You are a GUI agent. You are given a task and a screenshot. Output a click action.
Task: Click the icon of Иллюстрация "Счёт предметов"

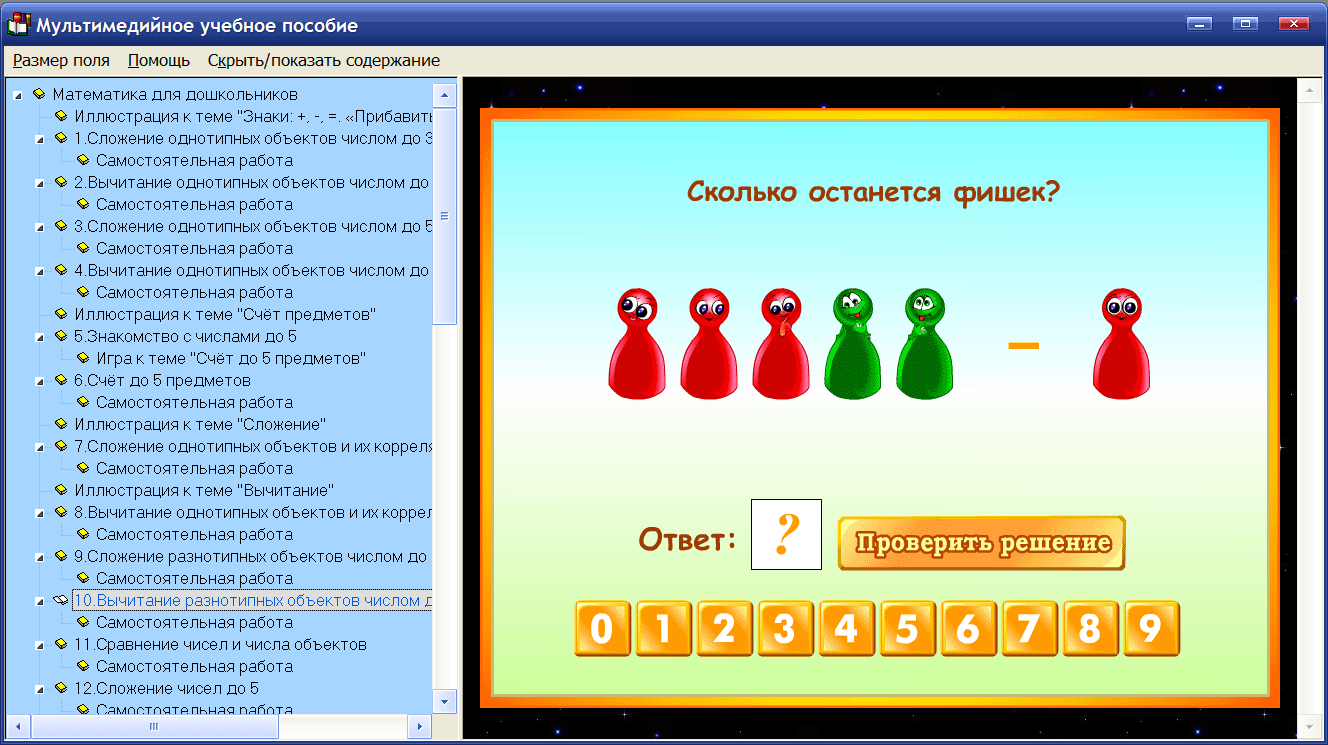pyautogui.click(x=61, y=314)
